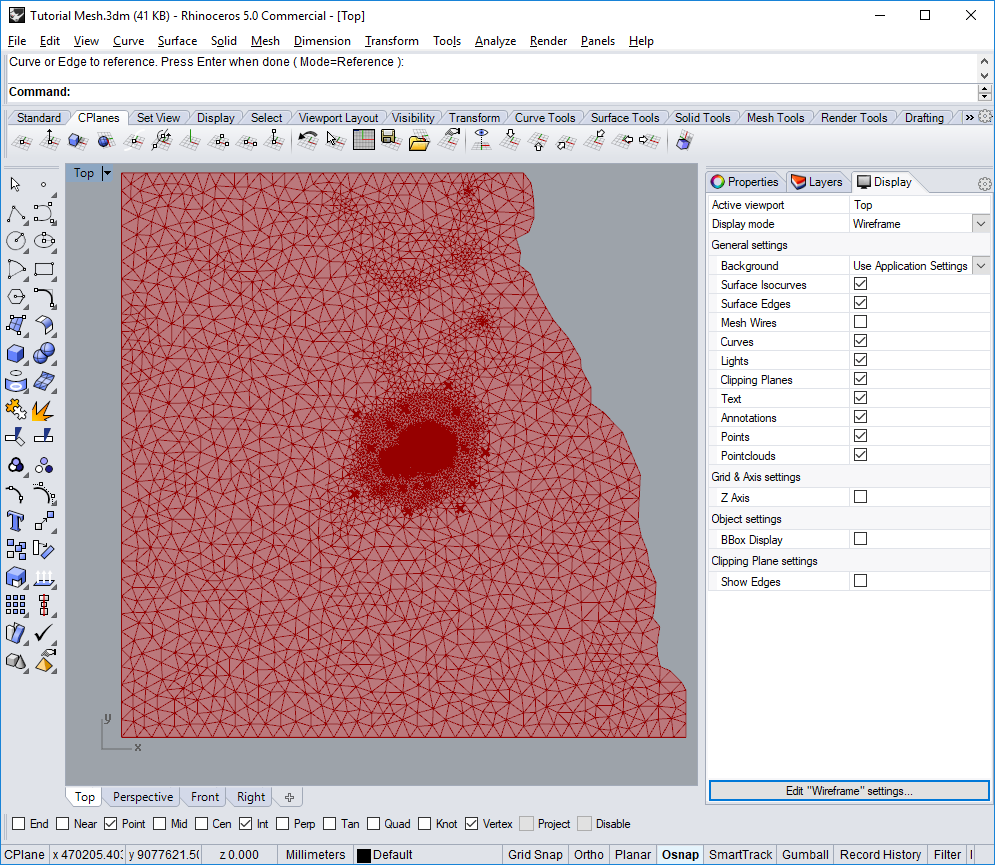Select the Split tool
The height and width of the screenshot is (865, 995).
pyautogui.click(x=44, y=437)
